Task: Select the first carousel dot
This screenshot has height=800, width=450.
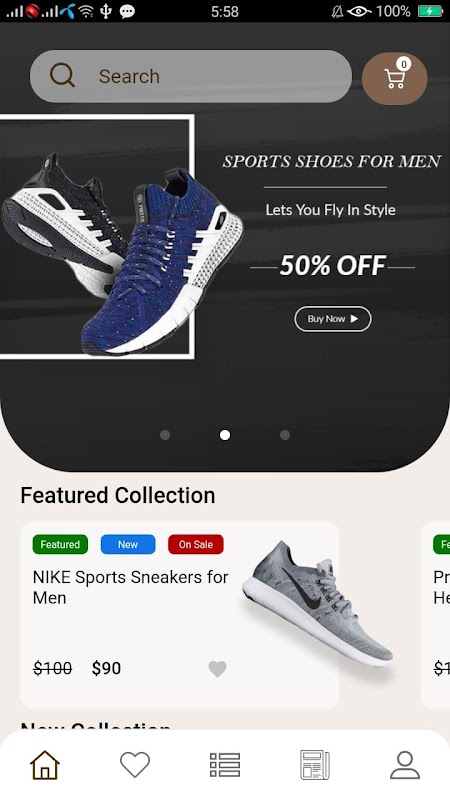Action: [165, 435]
